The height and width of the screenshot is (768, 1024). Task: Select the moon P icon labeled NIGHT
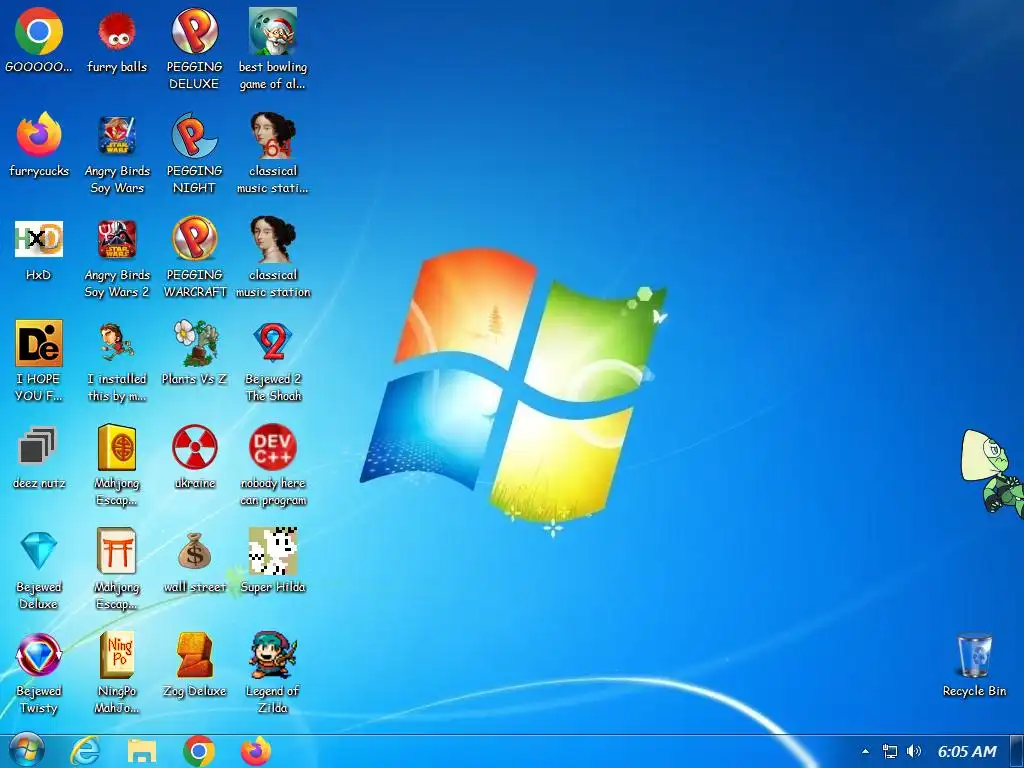195,135
